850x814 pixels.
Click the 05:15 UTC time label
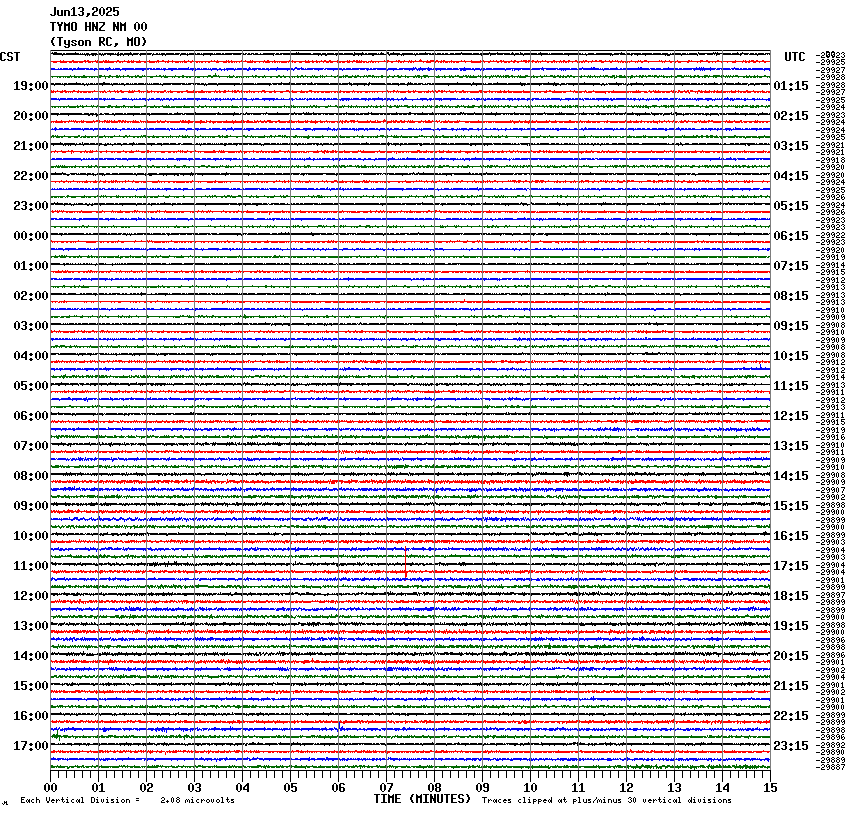coord(791,206)
